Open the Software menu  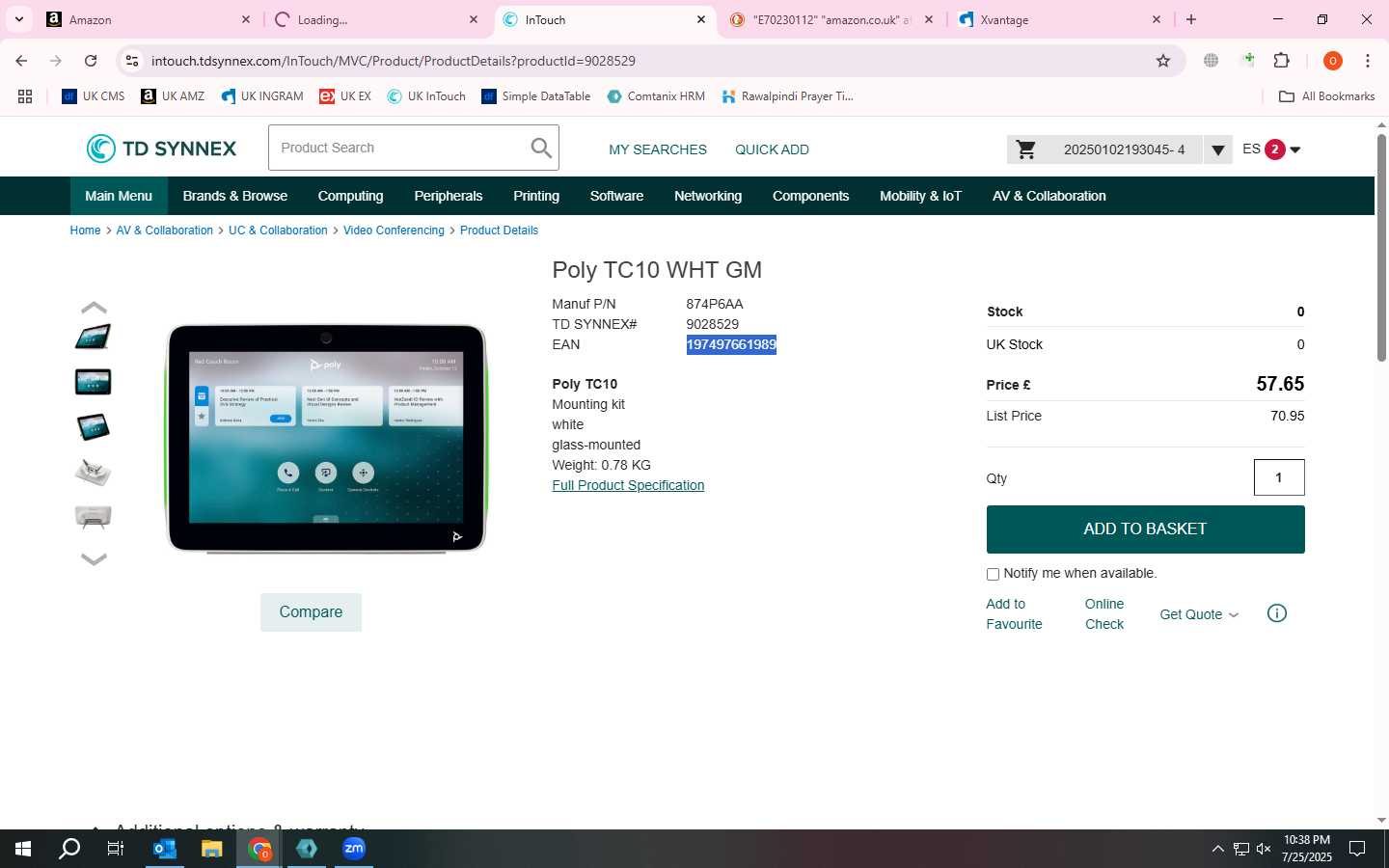click(616, 196)
